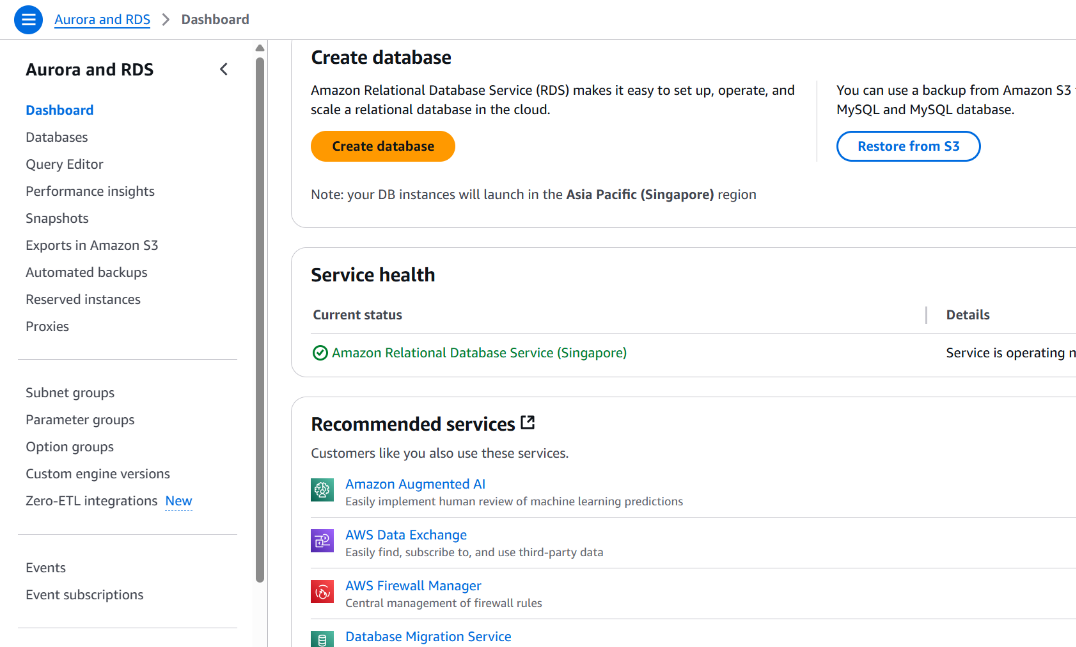Click the Current status column header
The height and width of the screenshot is (647, 1076).
tap(358, 315)
